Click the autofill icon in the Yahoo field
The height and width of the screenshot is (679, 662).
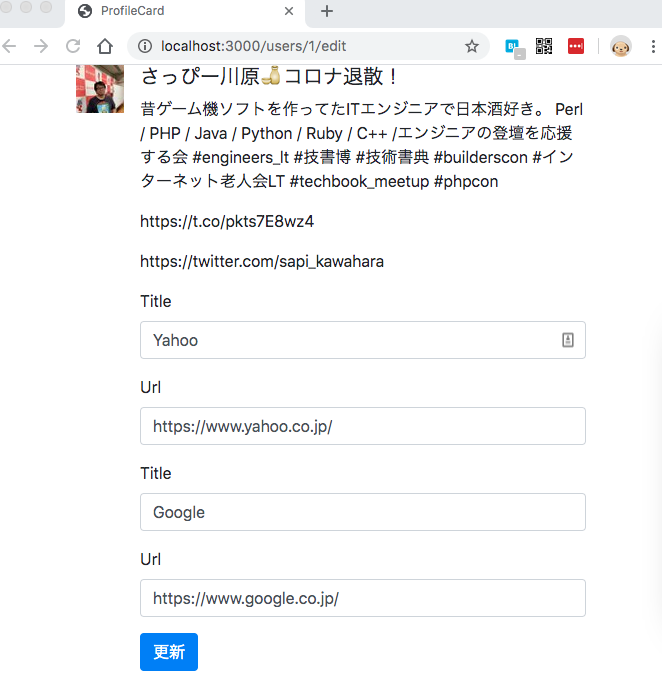(x=568, y=340)
